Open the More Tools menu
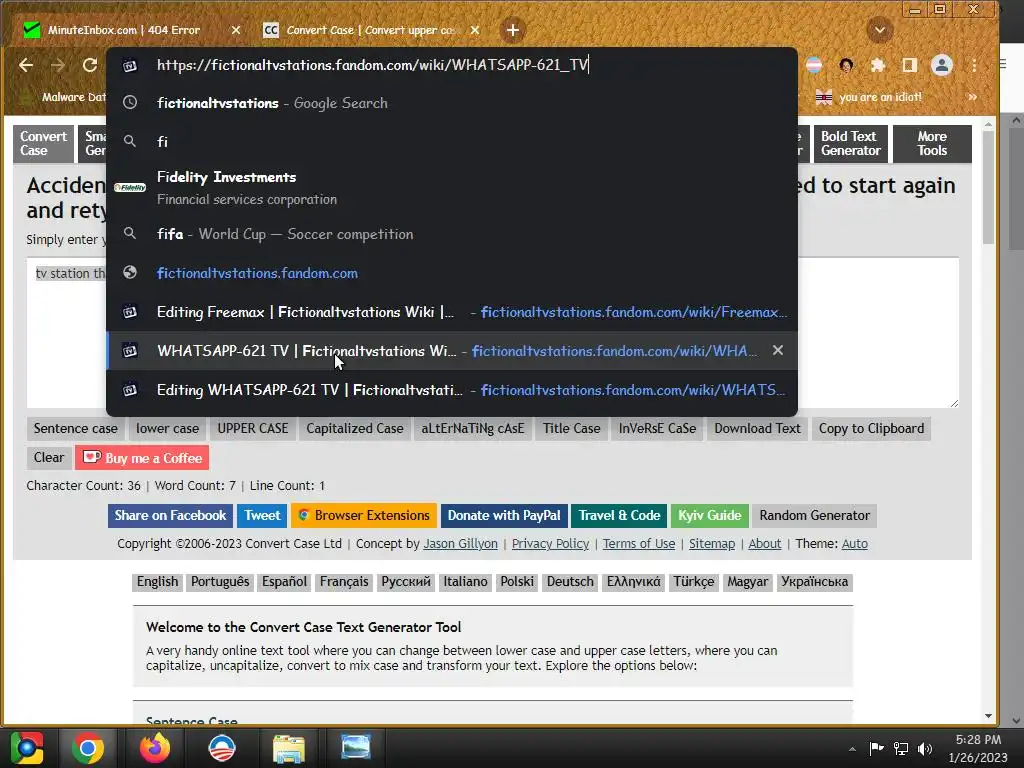This screenshot has width=1024, height=768. tap(932, 143)
